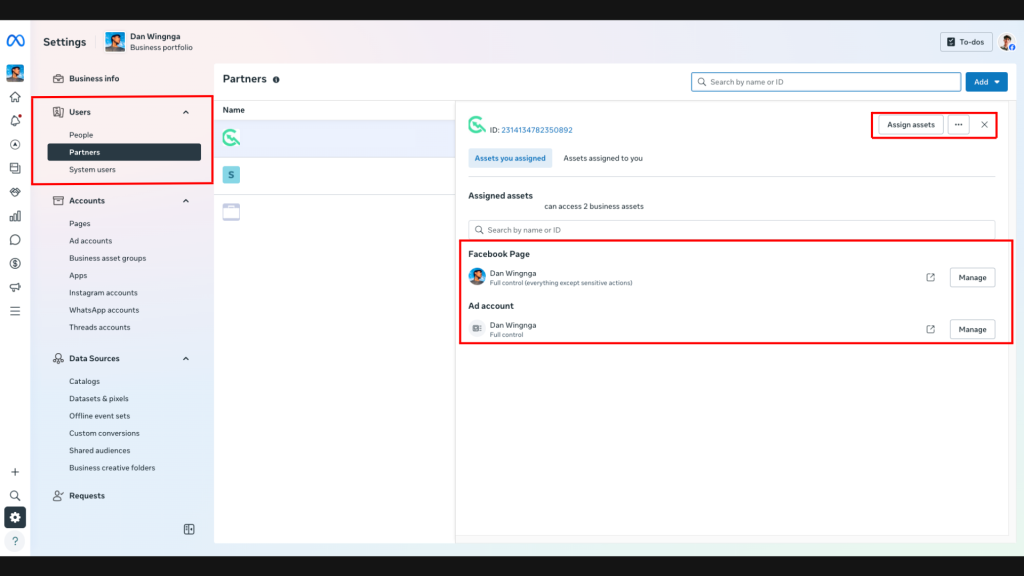Open the three-dot more options button

coord(958,125)
